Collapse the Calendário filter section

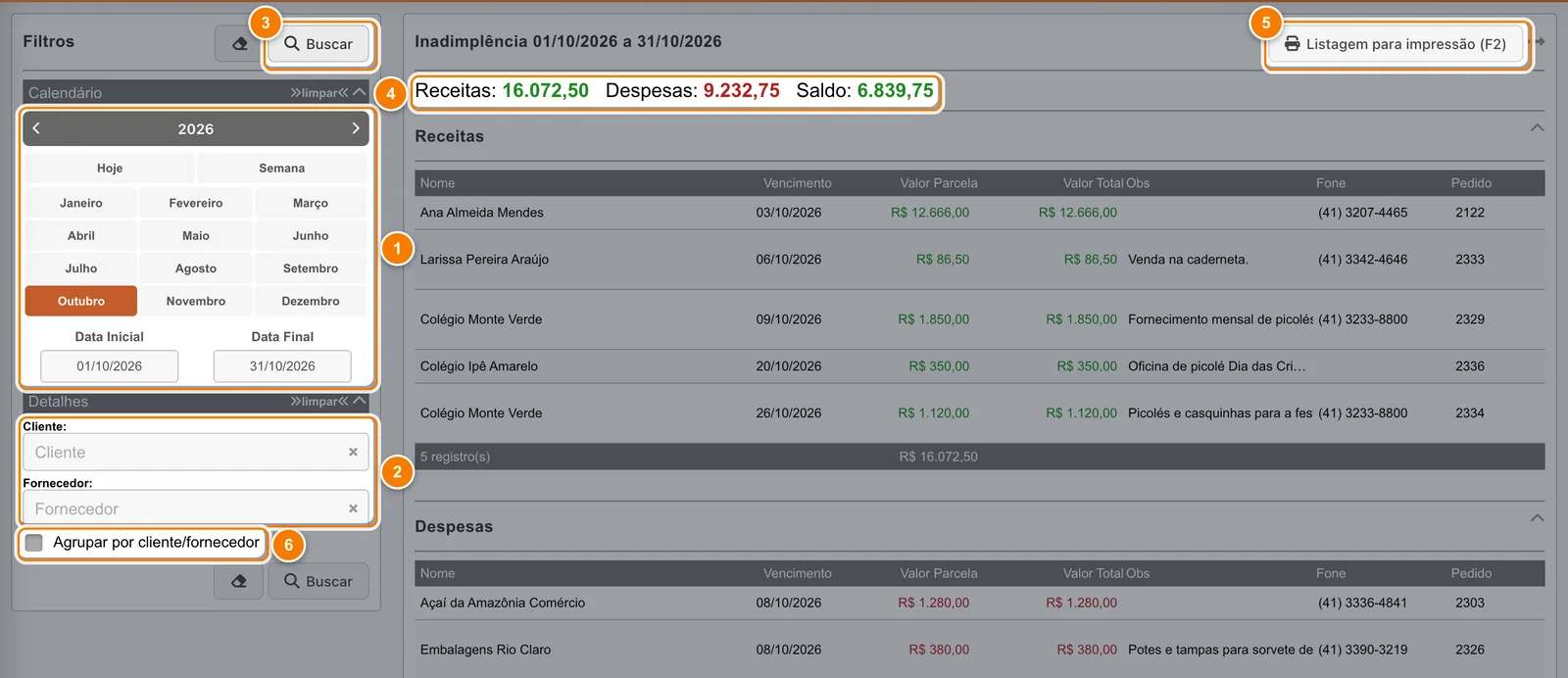[359, 92]
